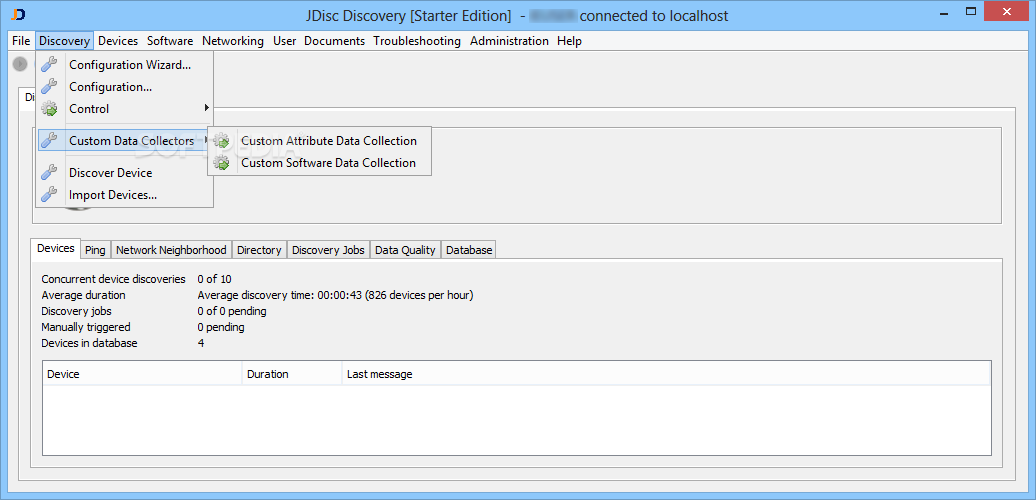Click the grey play button in toolbar

tap(20, 64)
